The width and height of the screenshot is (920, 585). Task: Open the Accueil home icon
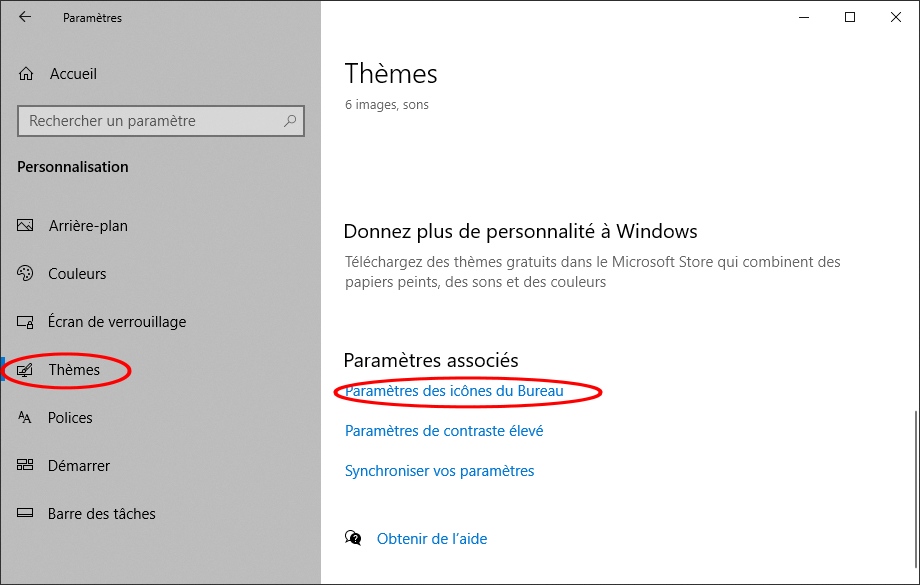[26, 74]
